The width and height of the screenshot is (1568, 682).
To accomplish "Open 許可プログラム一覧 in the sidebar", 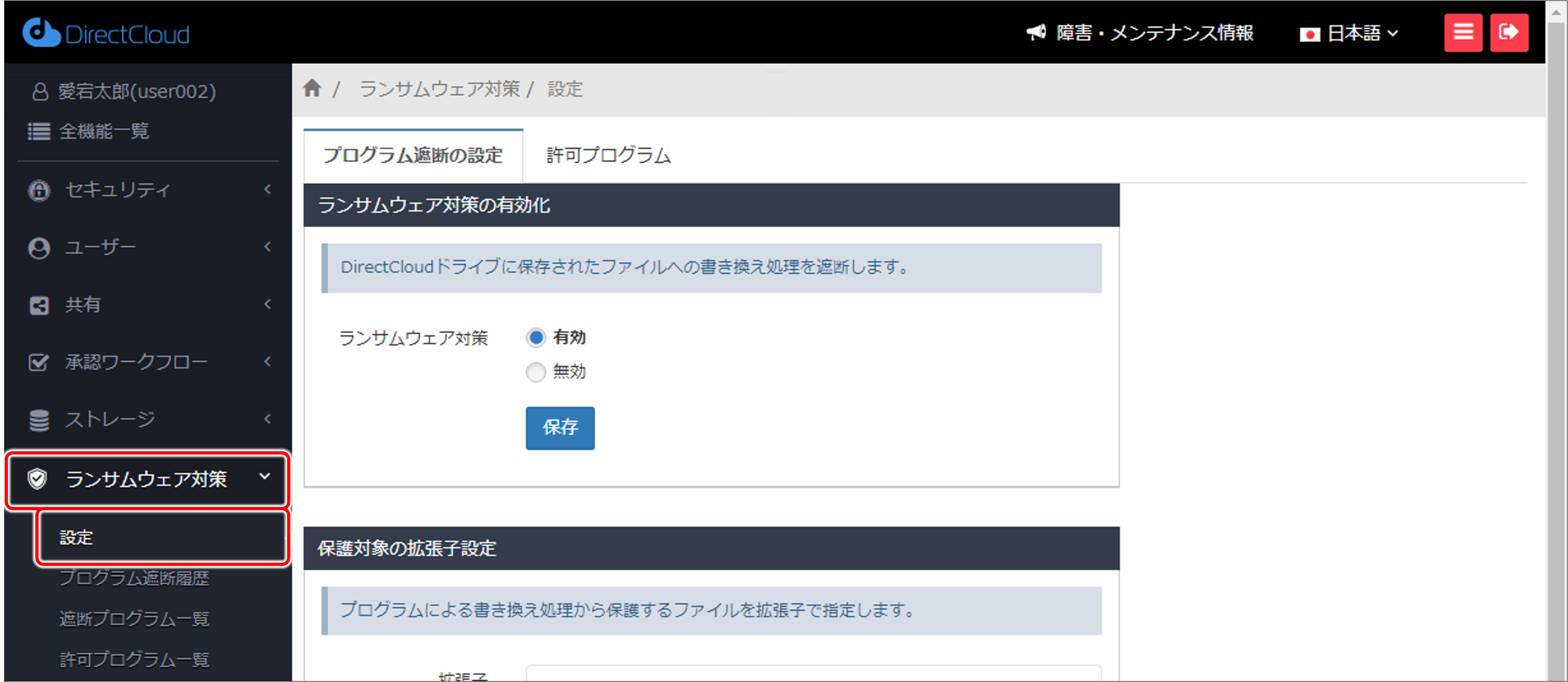I will click(134, 660).
